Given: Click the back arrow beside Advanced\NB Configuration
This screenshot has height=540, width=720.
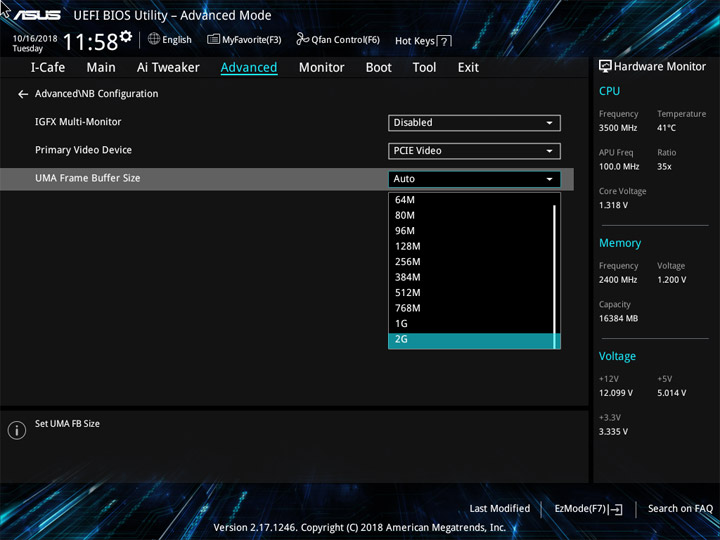Looking at the screenshot, I should (23, 95).
